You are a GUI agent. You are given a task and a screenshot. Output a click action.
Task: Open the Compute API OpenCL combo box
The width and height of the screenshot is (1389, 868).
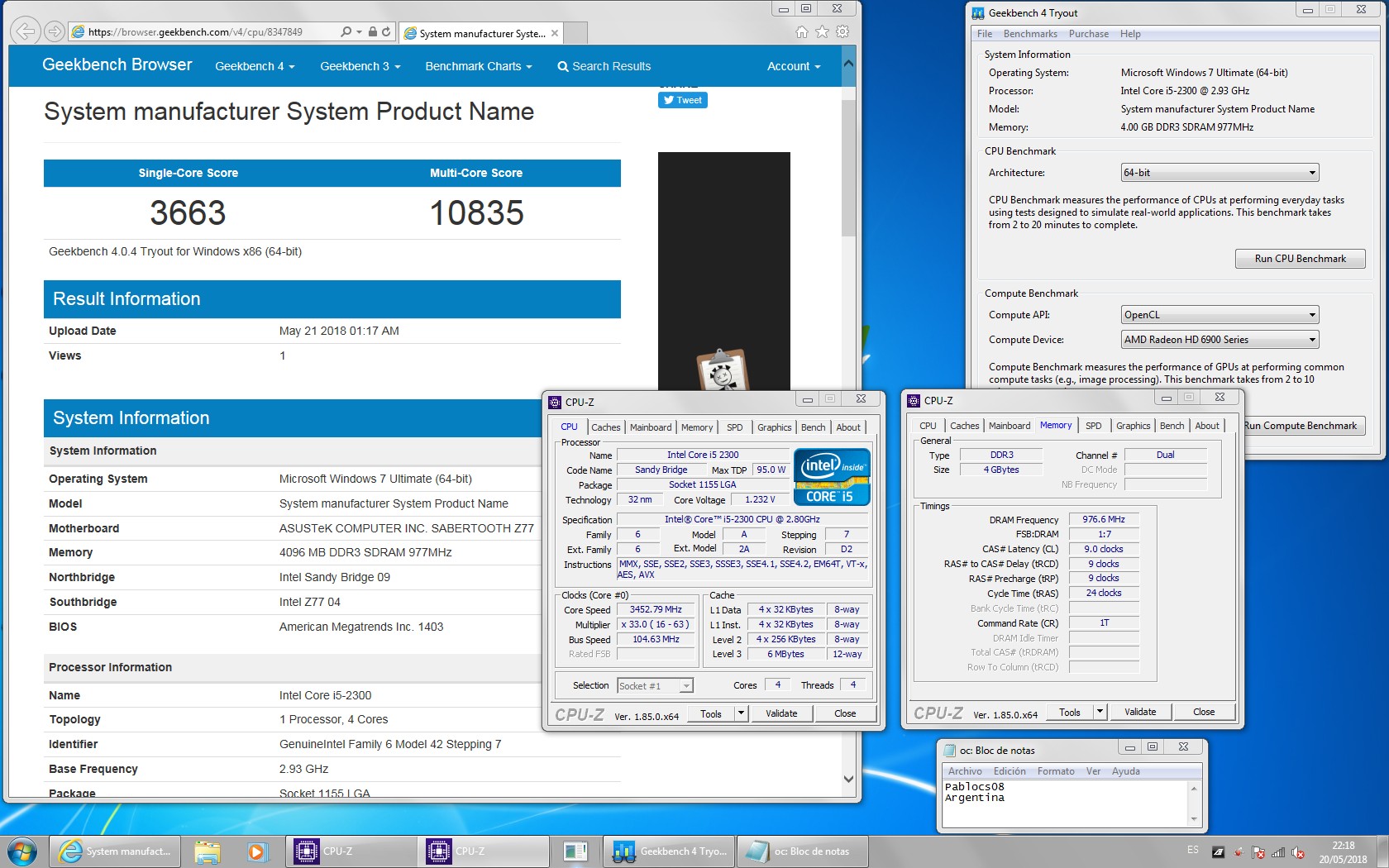(1220, 315)
